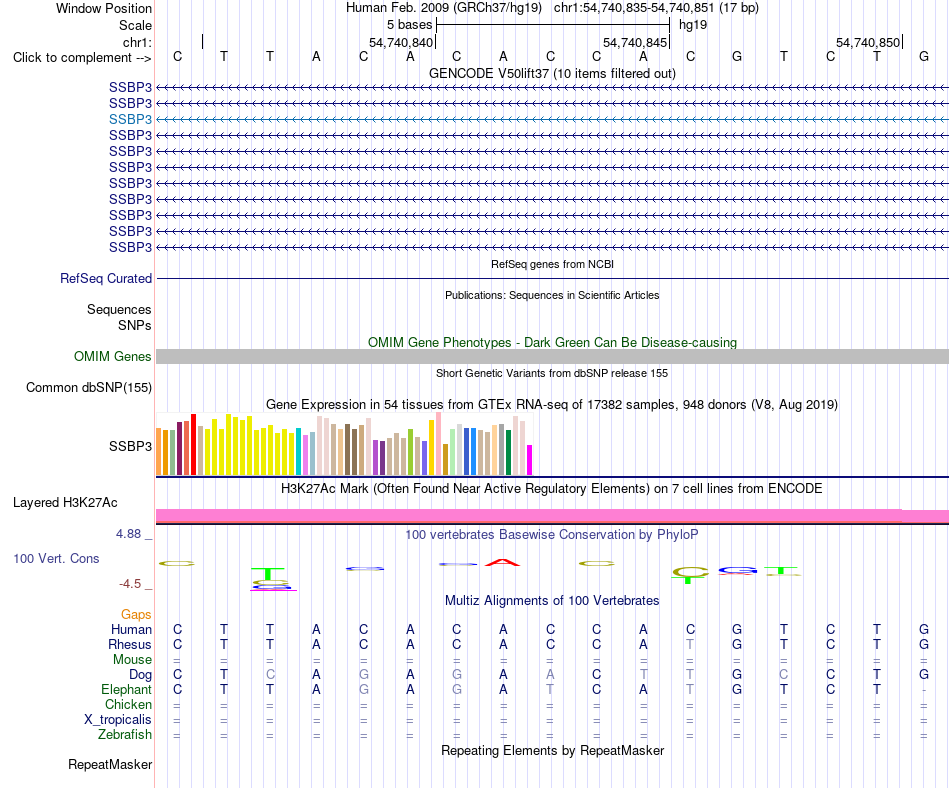This screenshot has height=788, width=950.
Task: Click the Dog alignment row label
Action: (140, 674)
